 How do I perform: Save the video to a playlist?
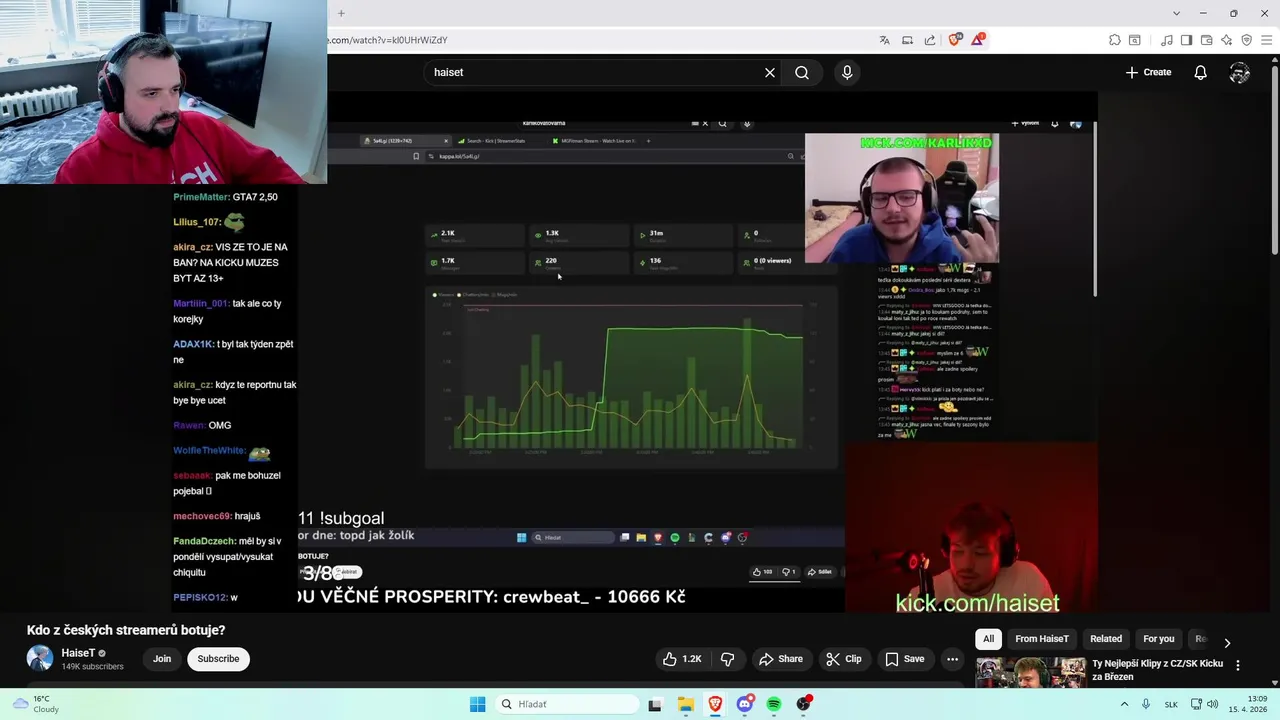[904, 659]
